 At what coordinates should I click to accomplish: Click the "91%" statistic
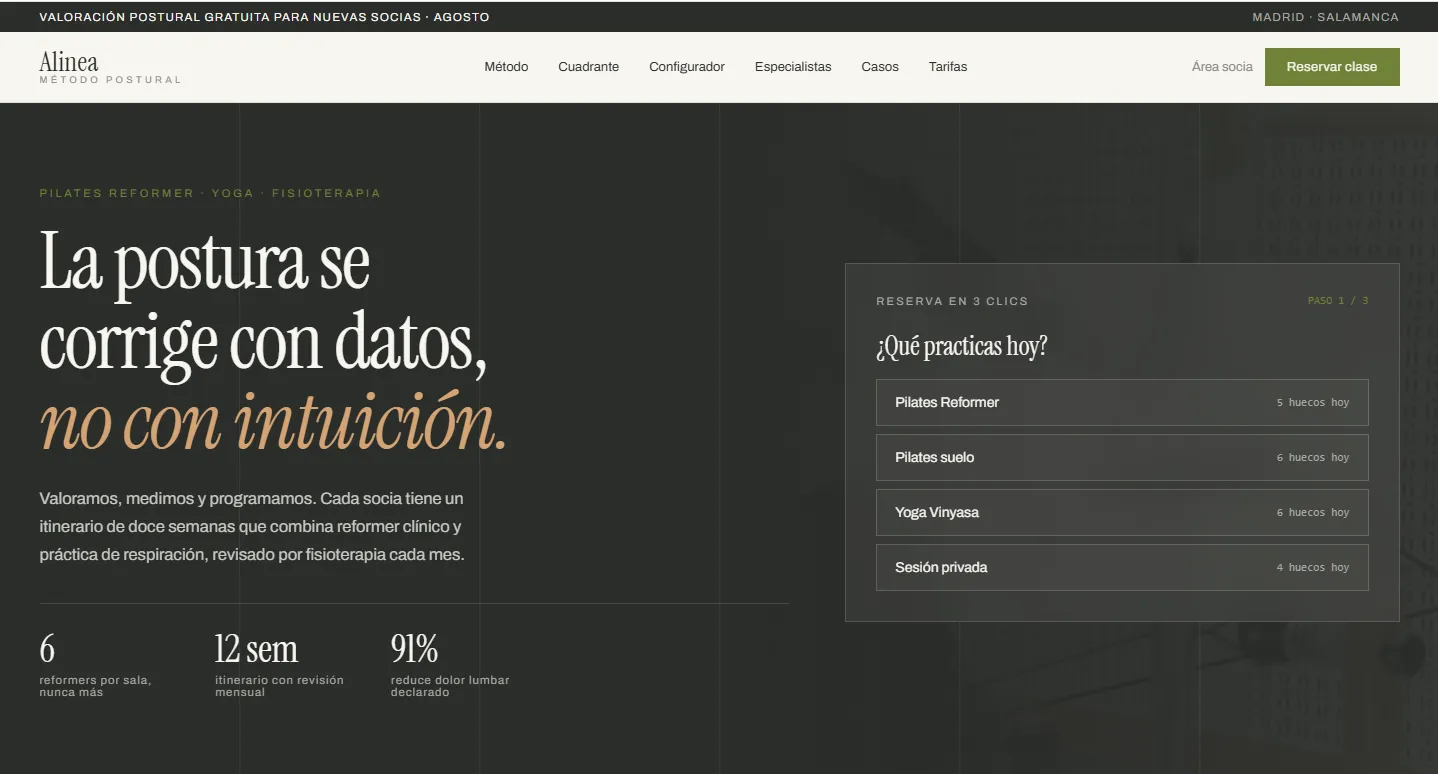click(x=414, y=649)
